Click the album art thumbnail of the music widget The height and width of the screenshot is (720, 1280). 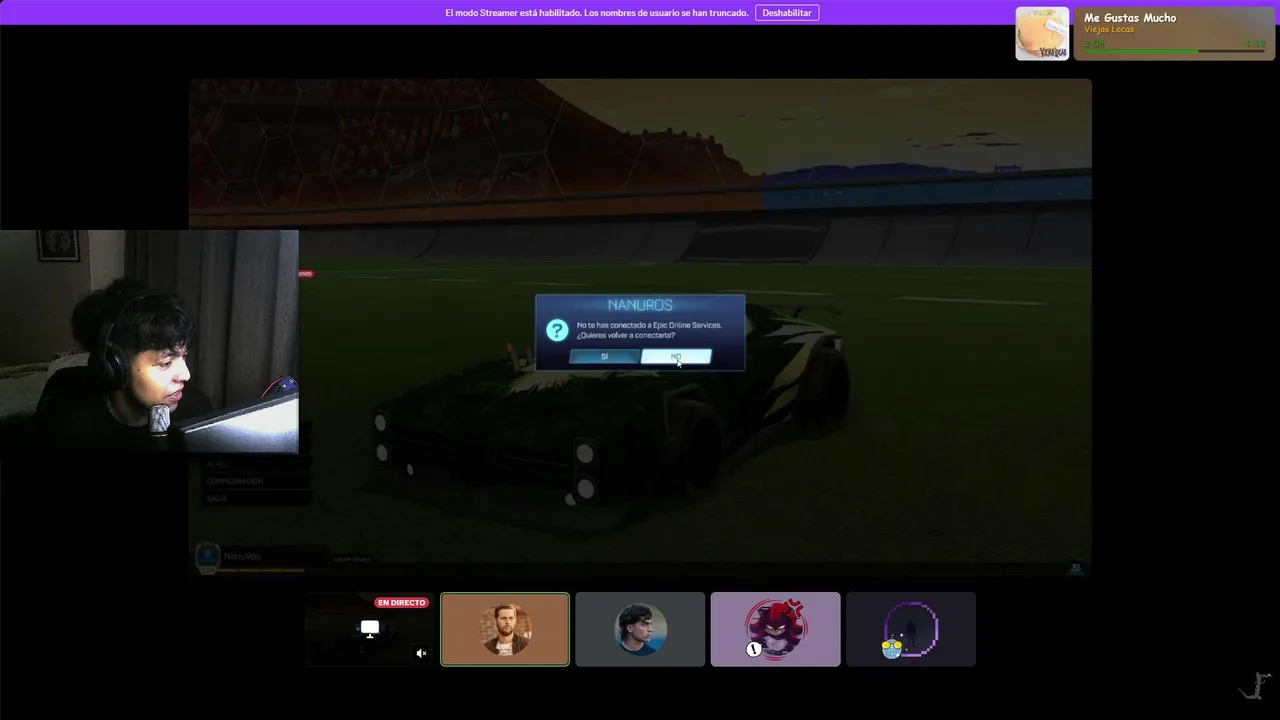coord(1042,34)
